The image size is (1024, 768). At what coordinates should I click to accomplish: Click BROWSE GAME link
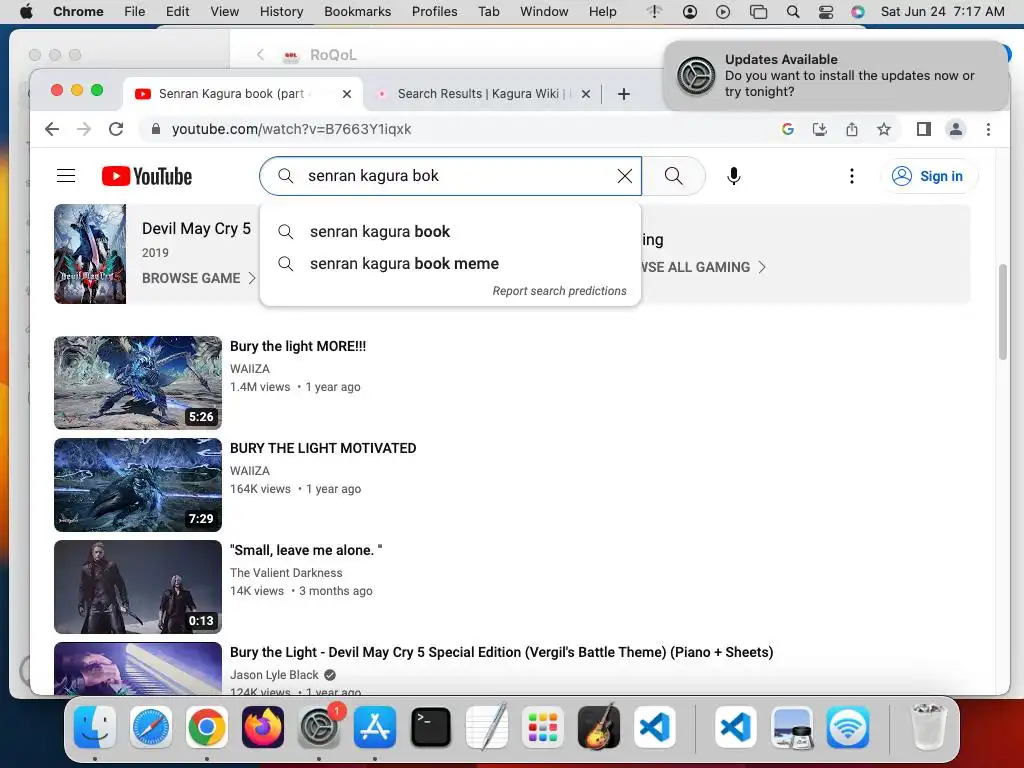coord(199,278)
